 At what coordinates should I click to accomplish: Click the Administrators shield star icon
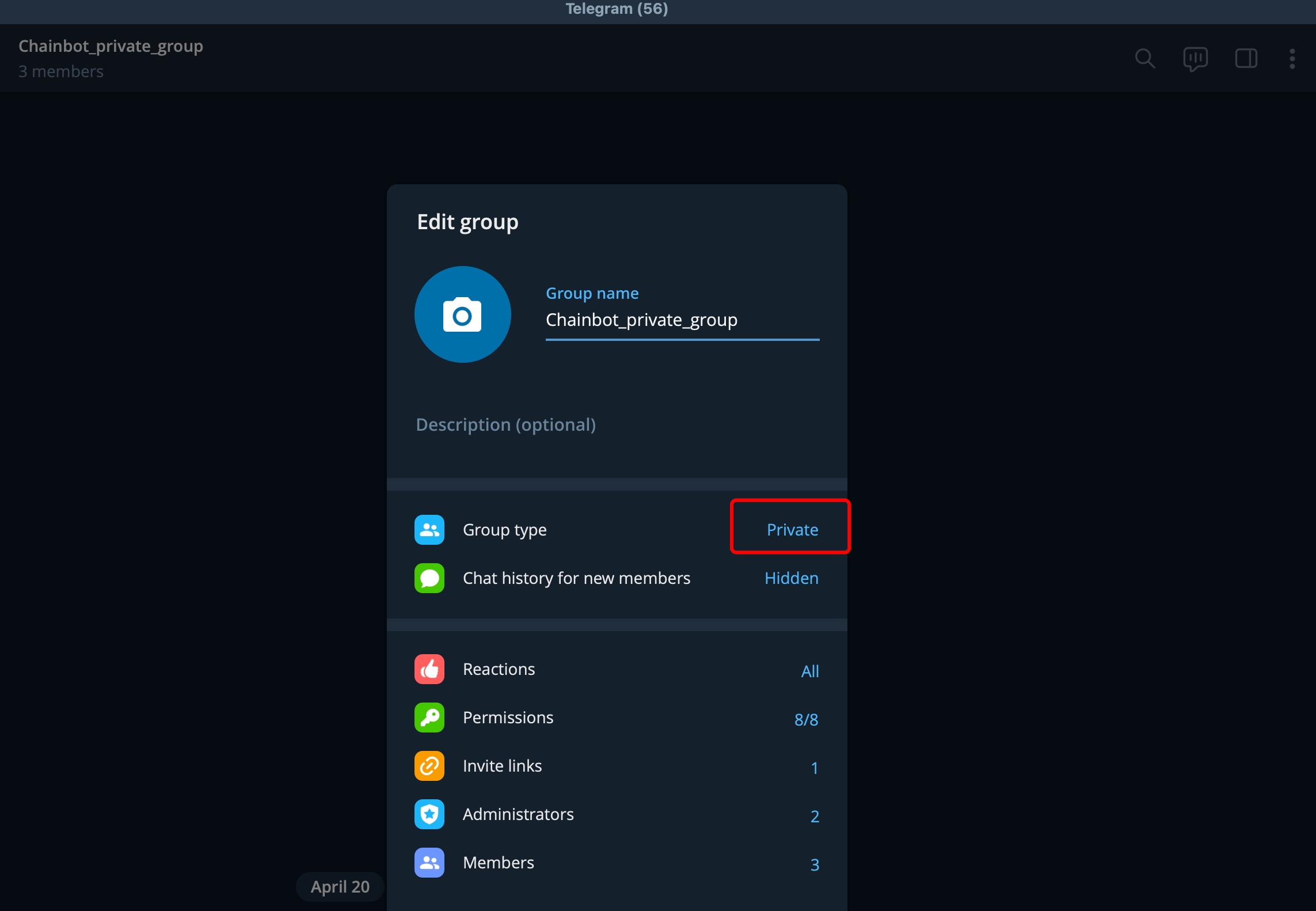tap(429, 814)
